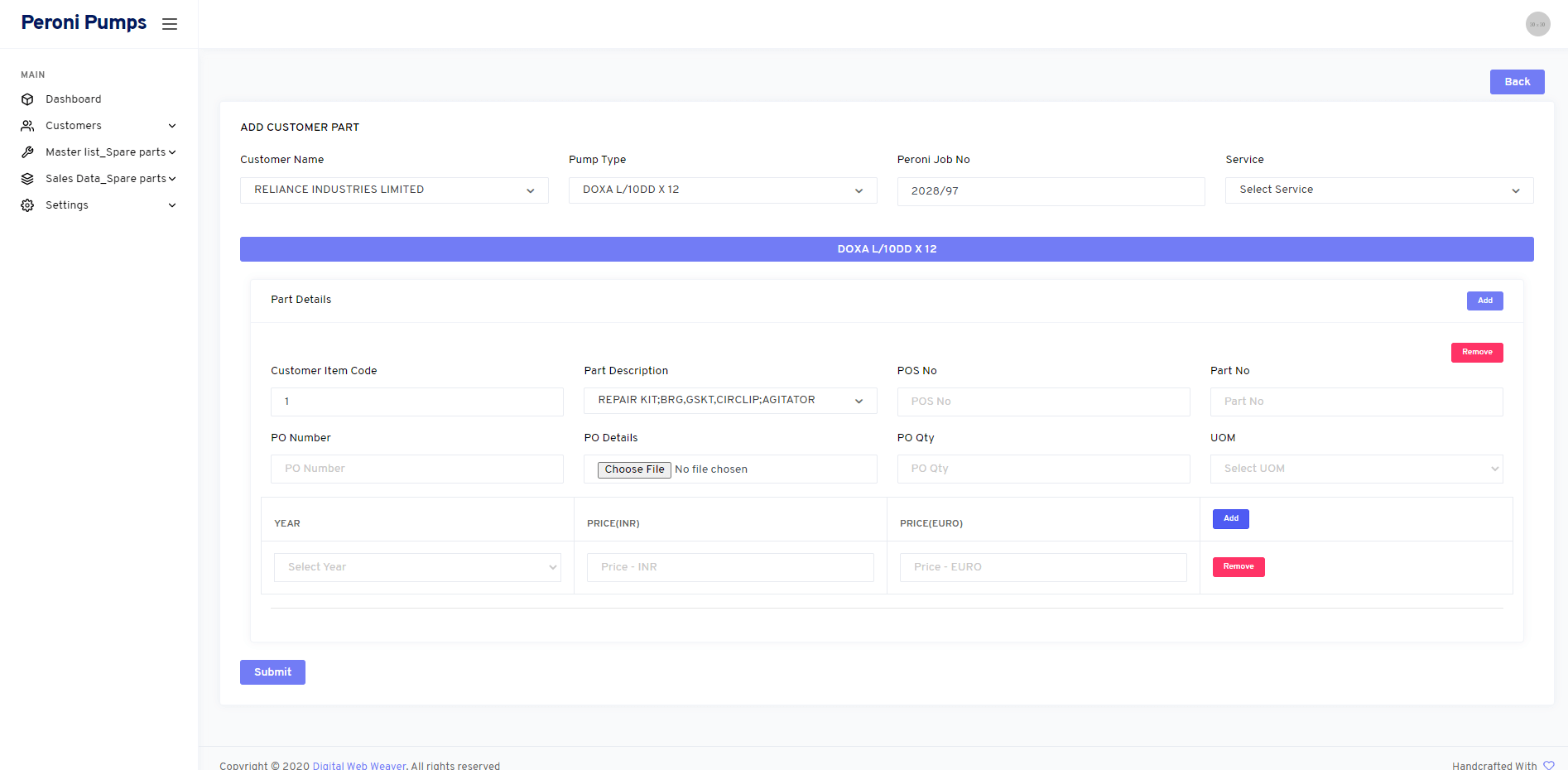Click the 'No file chosen' text
The height and width of the screenshot is (770, 1568).
[711, 469]
